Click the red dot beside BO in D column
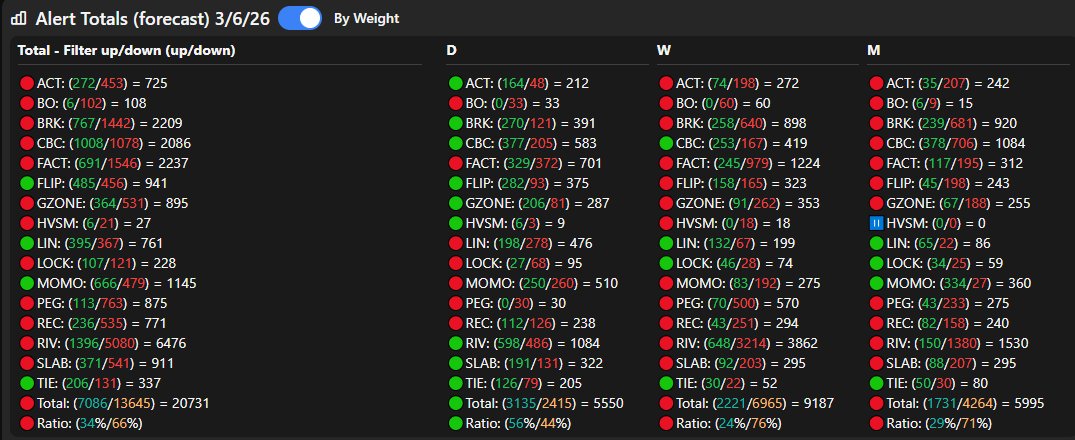The height and width of the screenshot is (440, 1075). [x=455, y=103]
